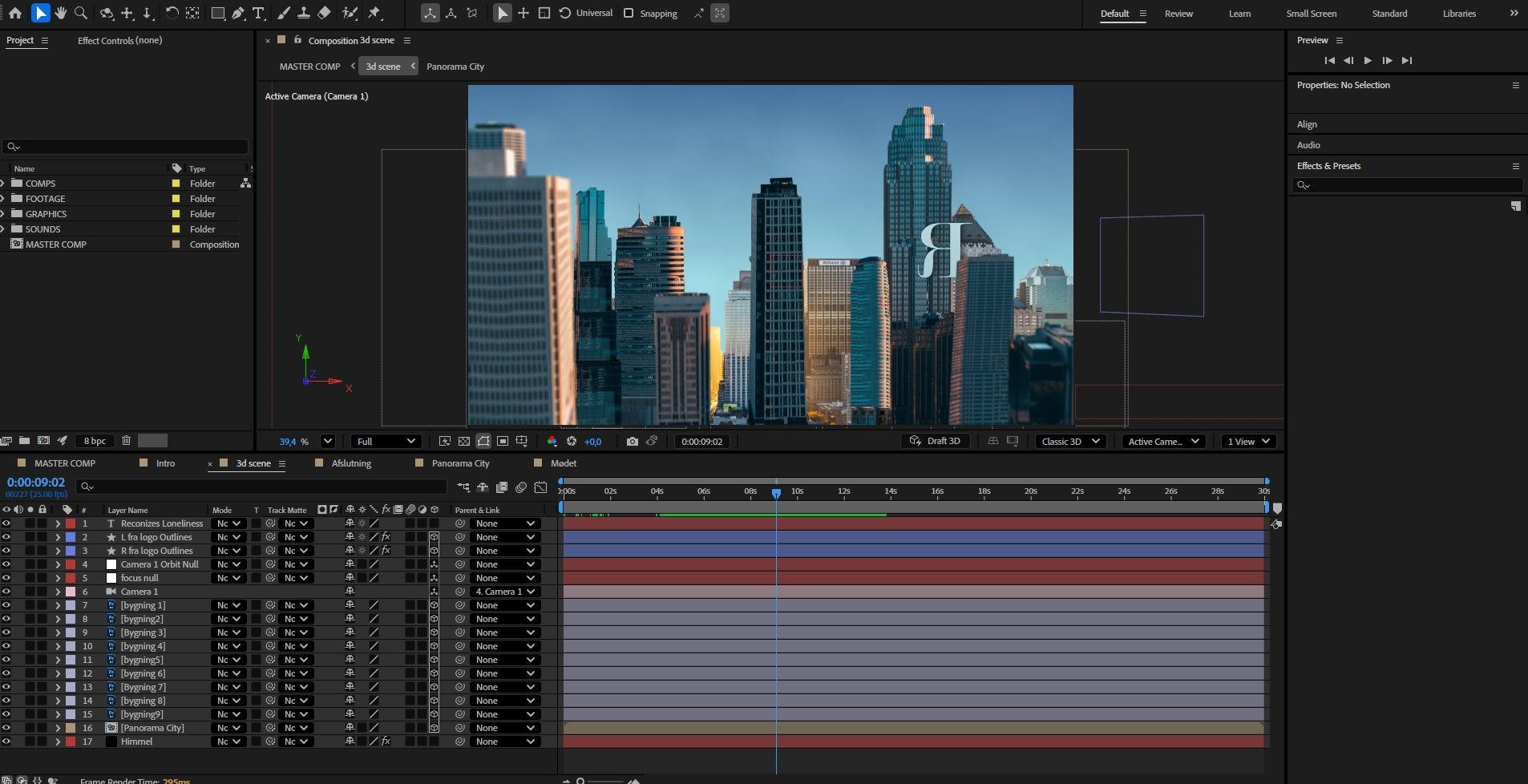
Task: Choose the Horizontal Type tool
Action: 258,13
